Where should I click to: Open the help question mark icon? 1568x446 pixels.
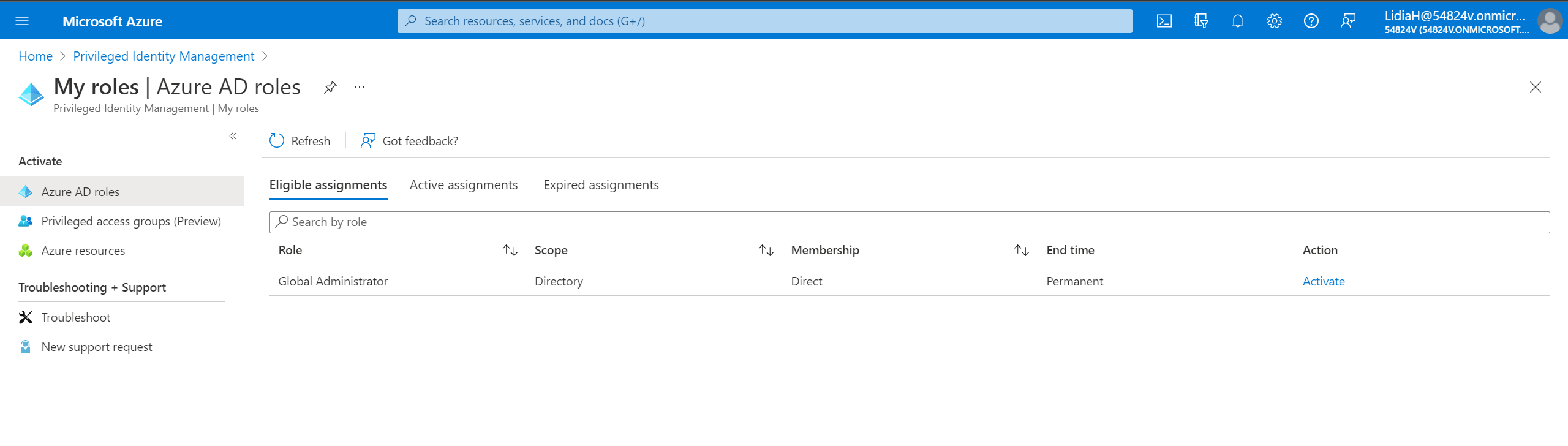1311,21
